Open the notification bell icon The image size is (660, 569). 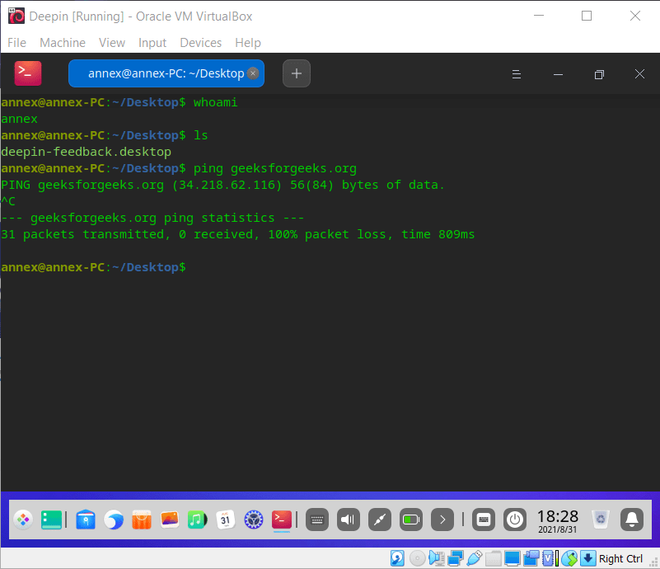pos(632,520)
